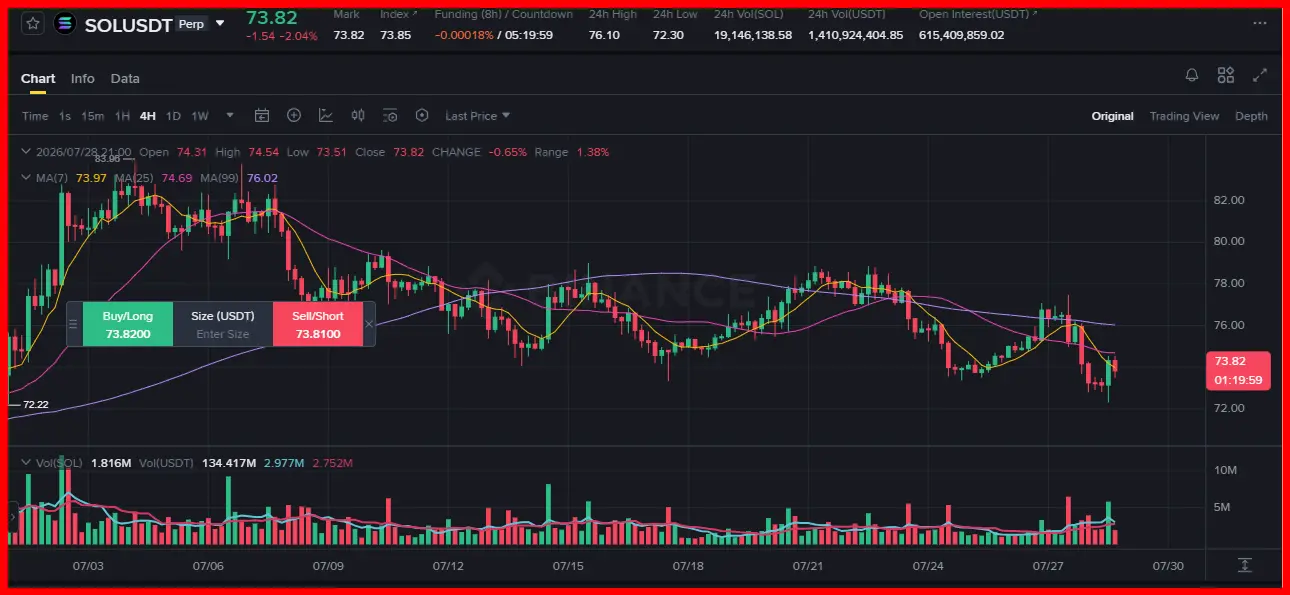The image size is (1290, 595).
Task: Collapse the MA indicator legend
Action: [27, 177]
